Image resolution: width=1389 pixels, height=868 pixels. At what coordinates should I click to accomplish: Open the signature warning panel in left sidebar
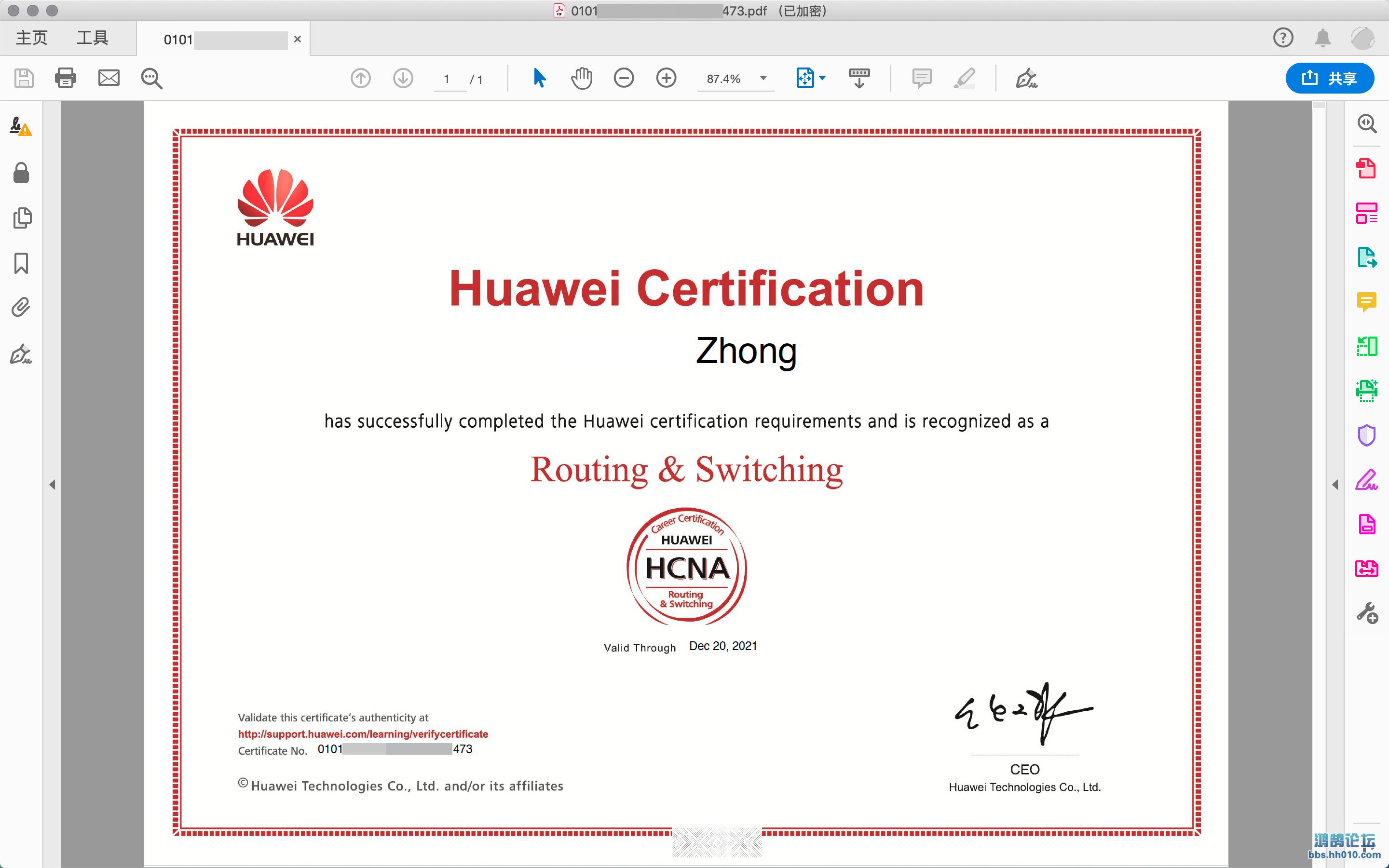(x=21, y=126)
